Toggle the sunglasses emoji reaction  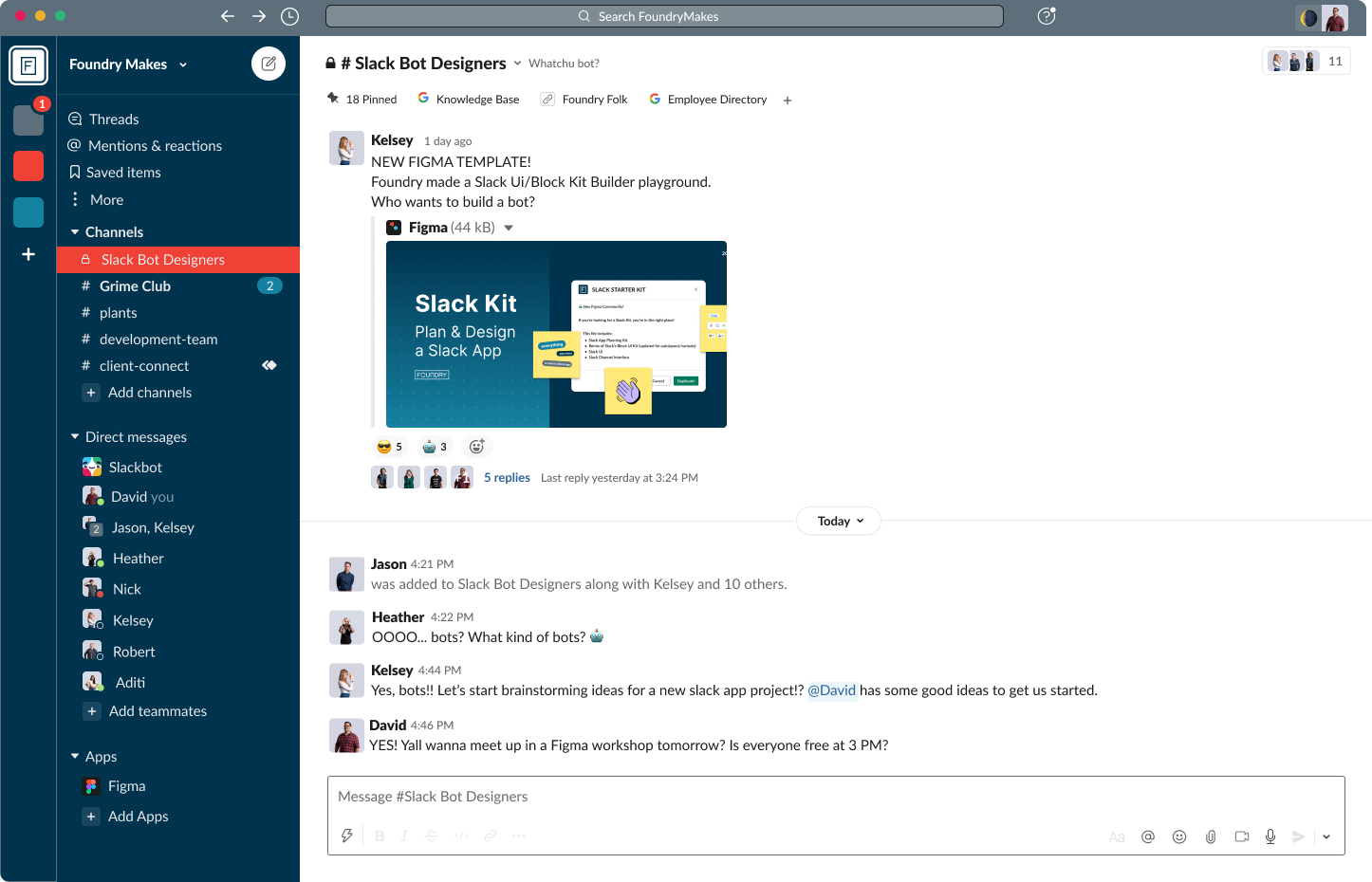[389, 447]
